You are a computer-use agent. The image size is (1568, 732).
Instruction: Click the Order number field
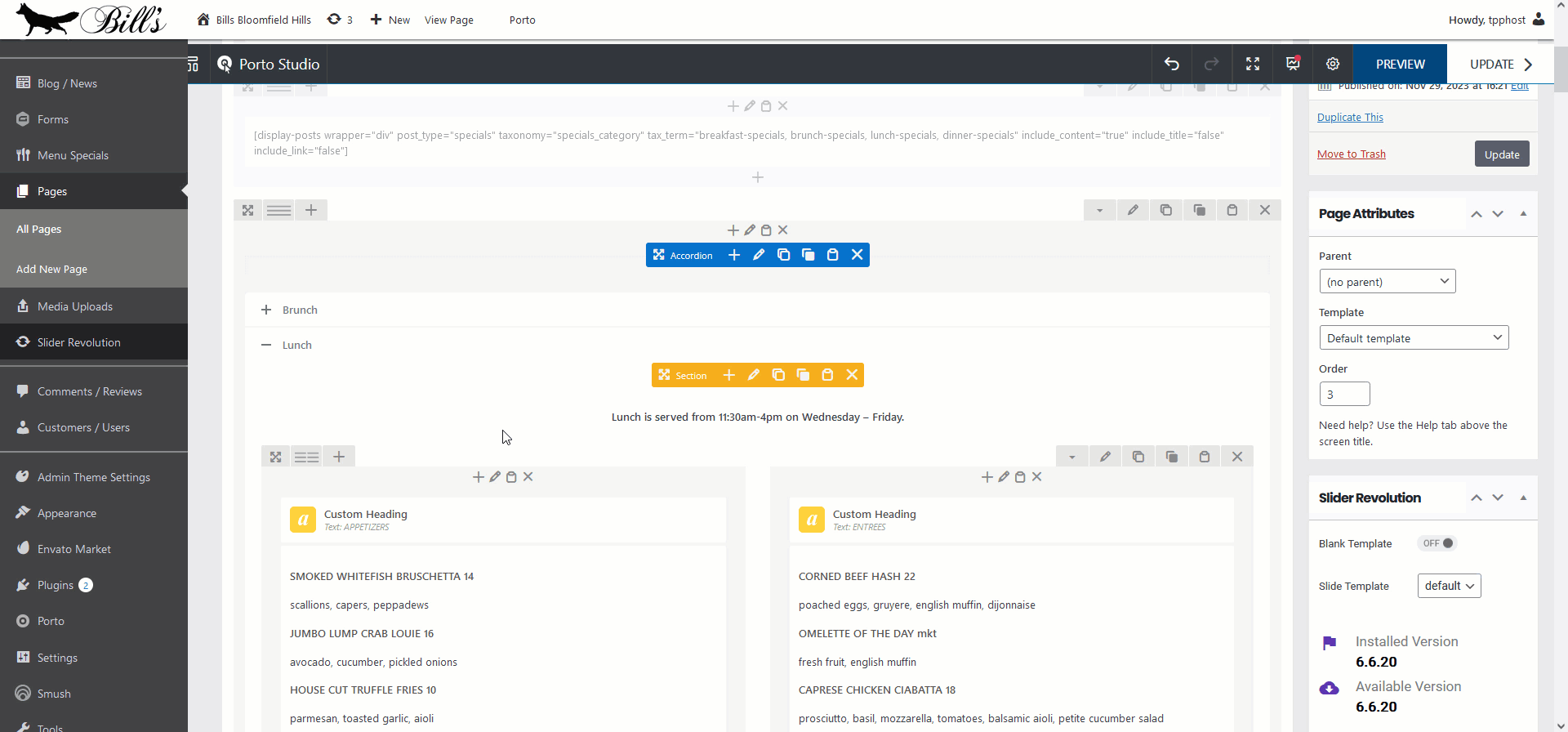(1344, 394)
